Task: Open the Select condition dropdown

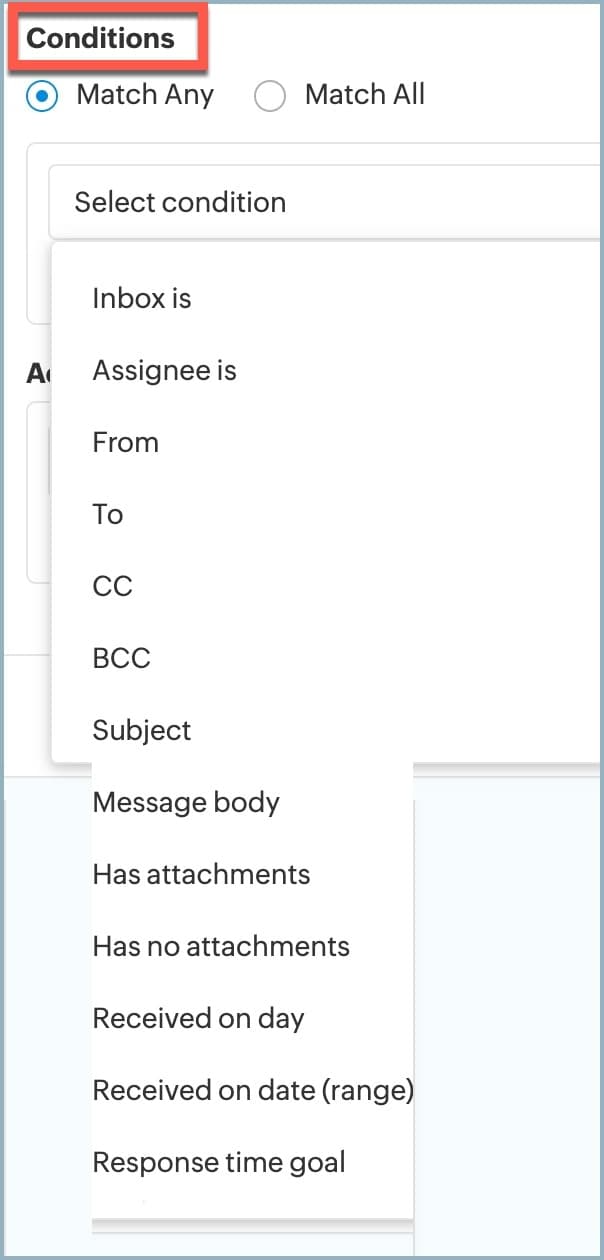Action: click(x=320, y=202)
